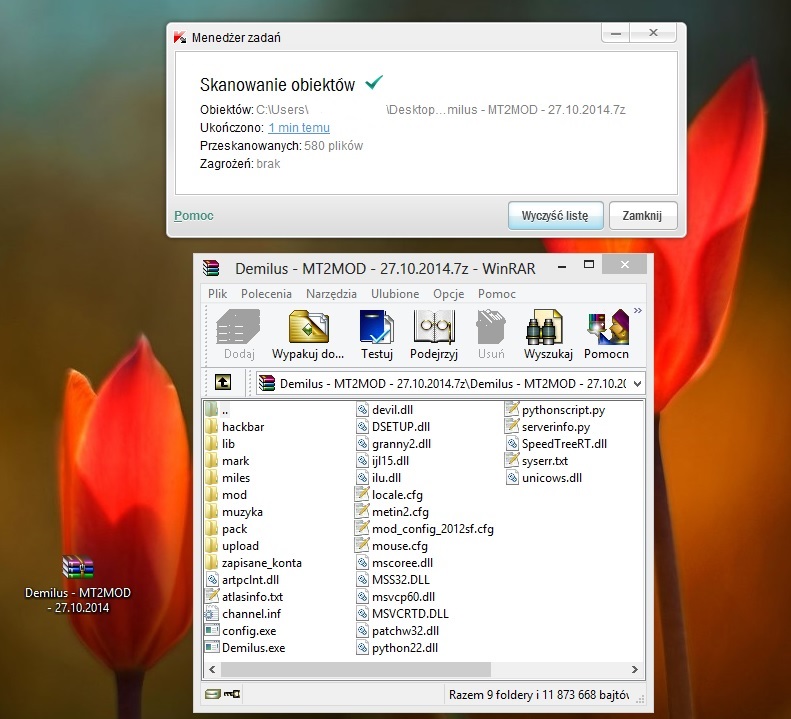Open the Pomocnik wizard icon
791x719 pixels.
click(x=606, y=335)
